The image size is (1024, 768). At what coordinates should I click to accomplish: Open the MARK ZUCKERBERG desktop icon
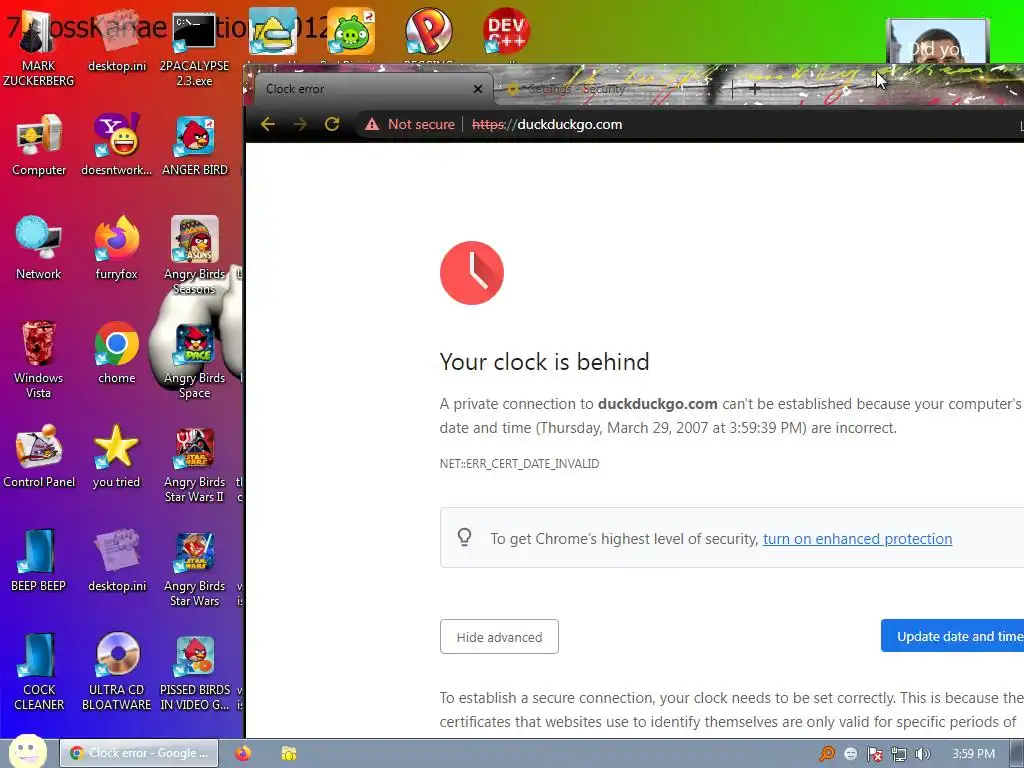(x=38, y=49)
